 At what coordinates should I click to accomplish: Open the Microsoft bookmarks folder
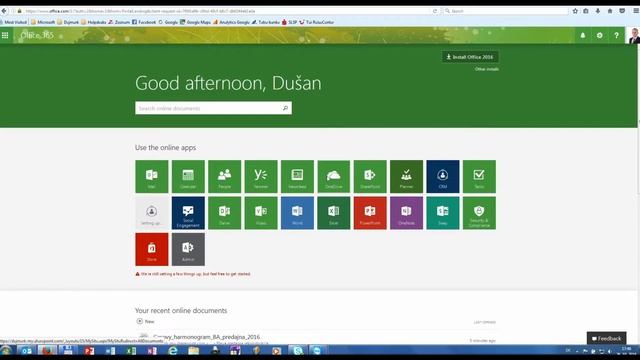[x=43, y=22]
